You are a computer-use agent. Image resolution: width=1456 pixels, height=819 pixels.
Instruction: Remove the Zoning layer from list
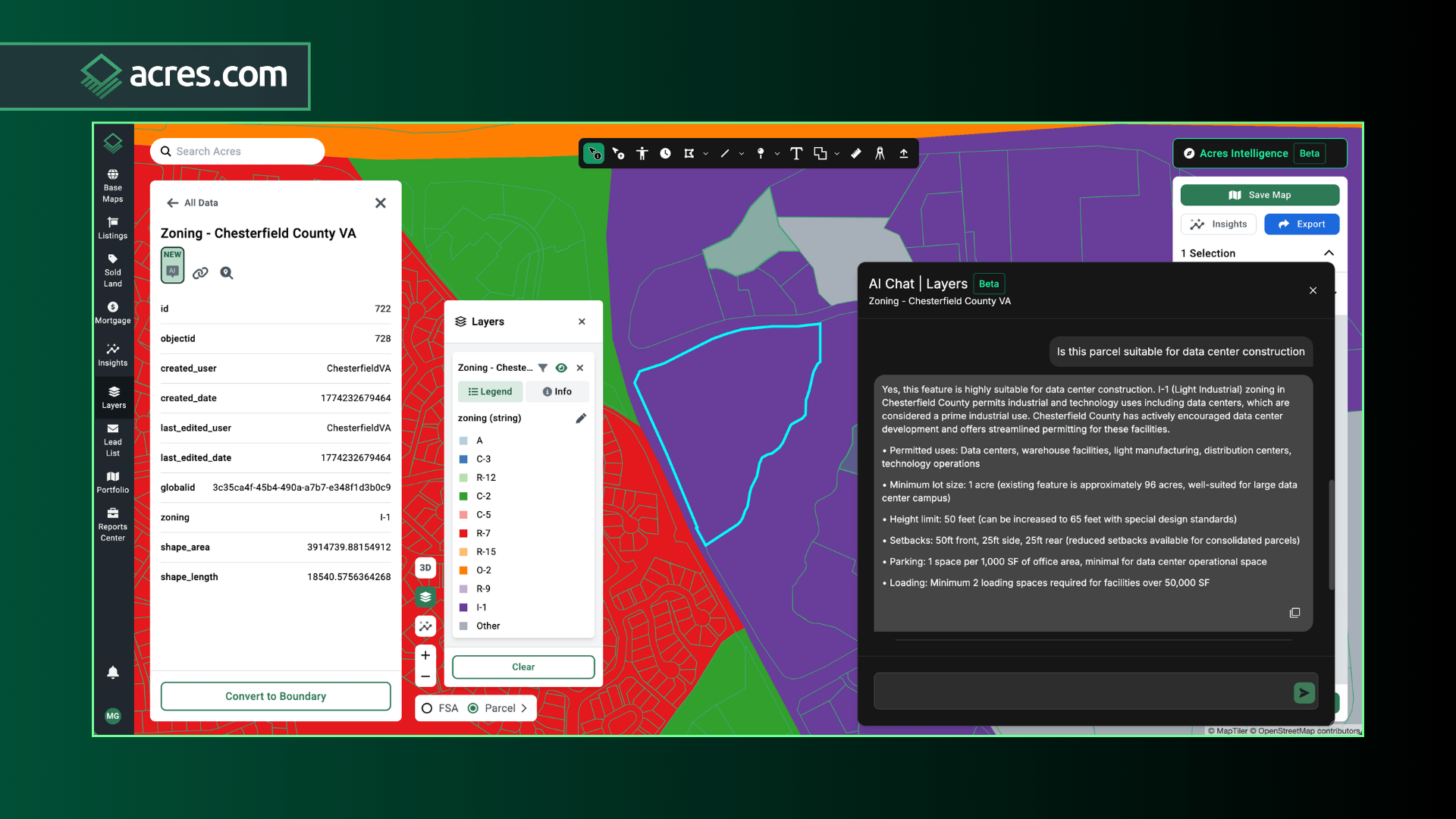tap(580, 368)
